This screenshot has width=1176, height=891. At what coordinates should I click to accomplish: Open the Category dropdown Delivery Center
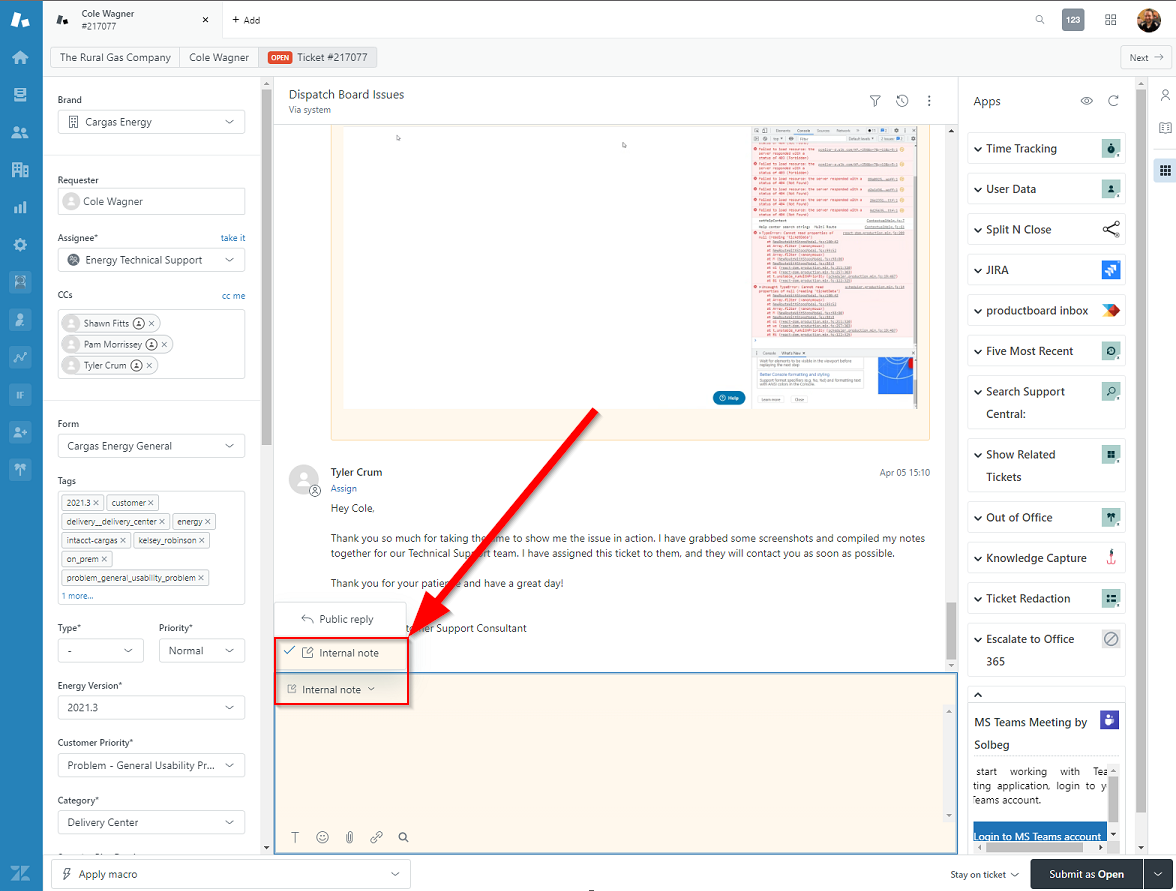152,822
